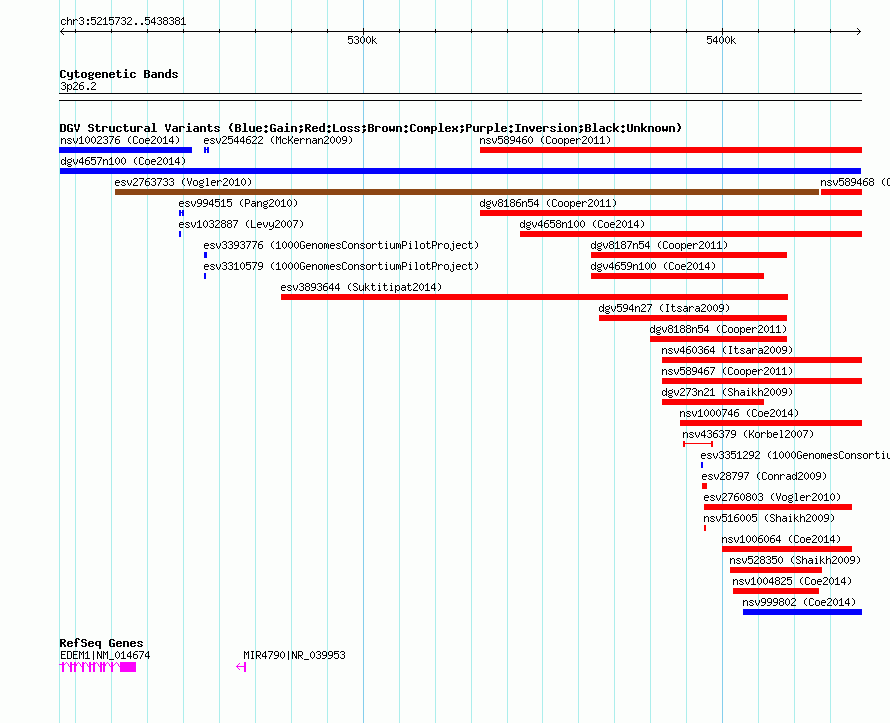Select the blue nsv1002376 variant bar

point(125,150)
